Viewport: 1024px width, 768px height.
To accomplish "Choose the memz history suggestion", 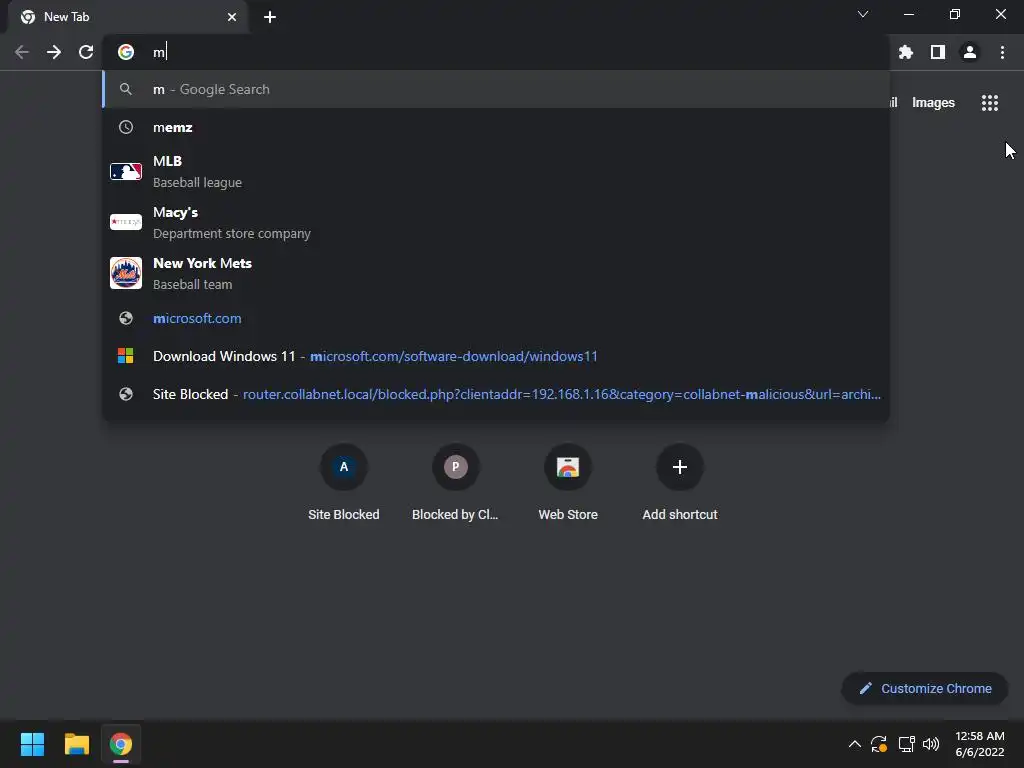I will (x=496, y=127).
